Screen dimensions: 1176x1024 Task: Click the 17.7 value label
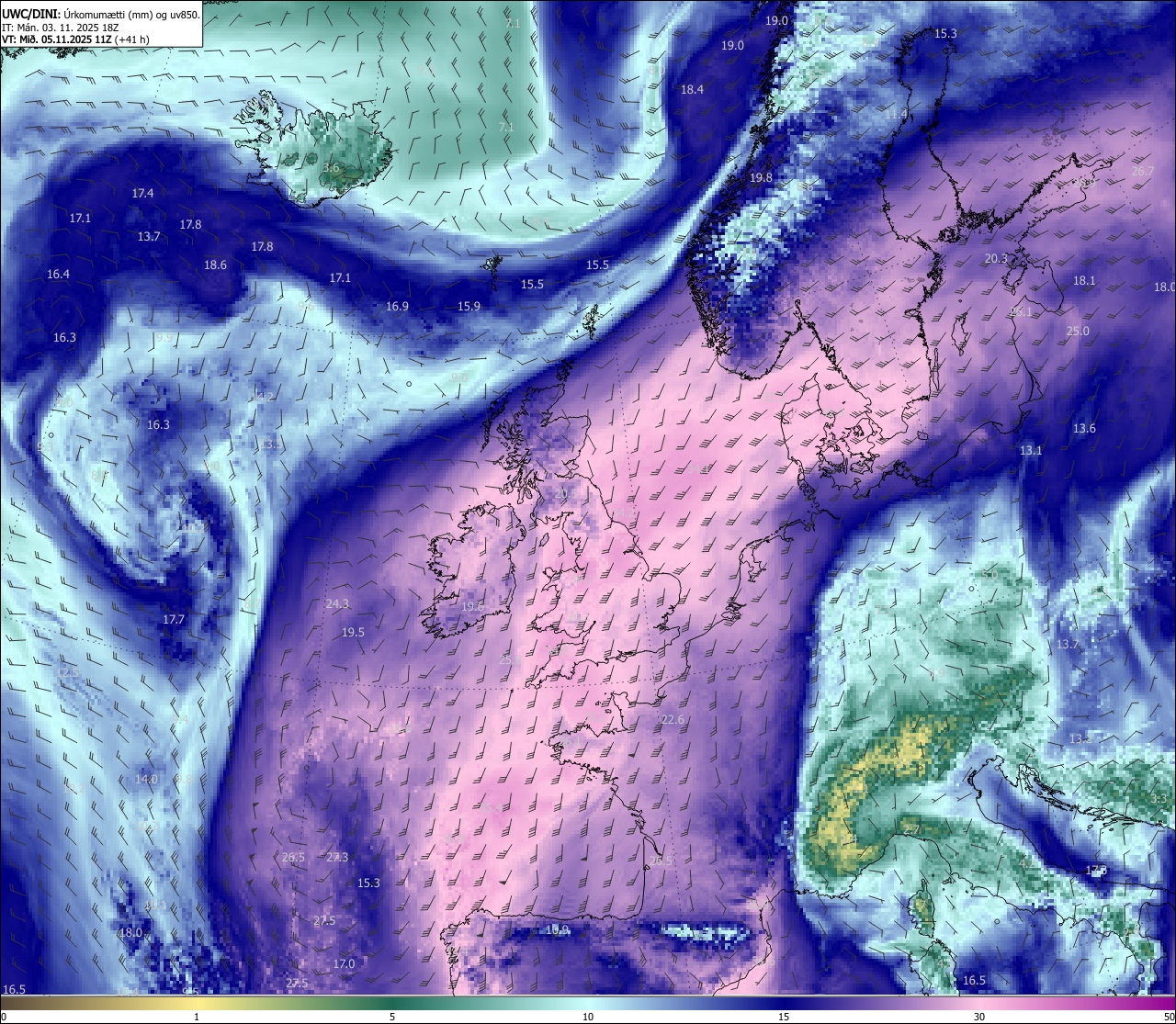(174, 620)
